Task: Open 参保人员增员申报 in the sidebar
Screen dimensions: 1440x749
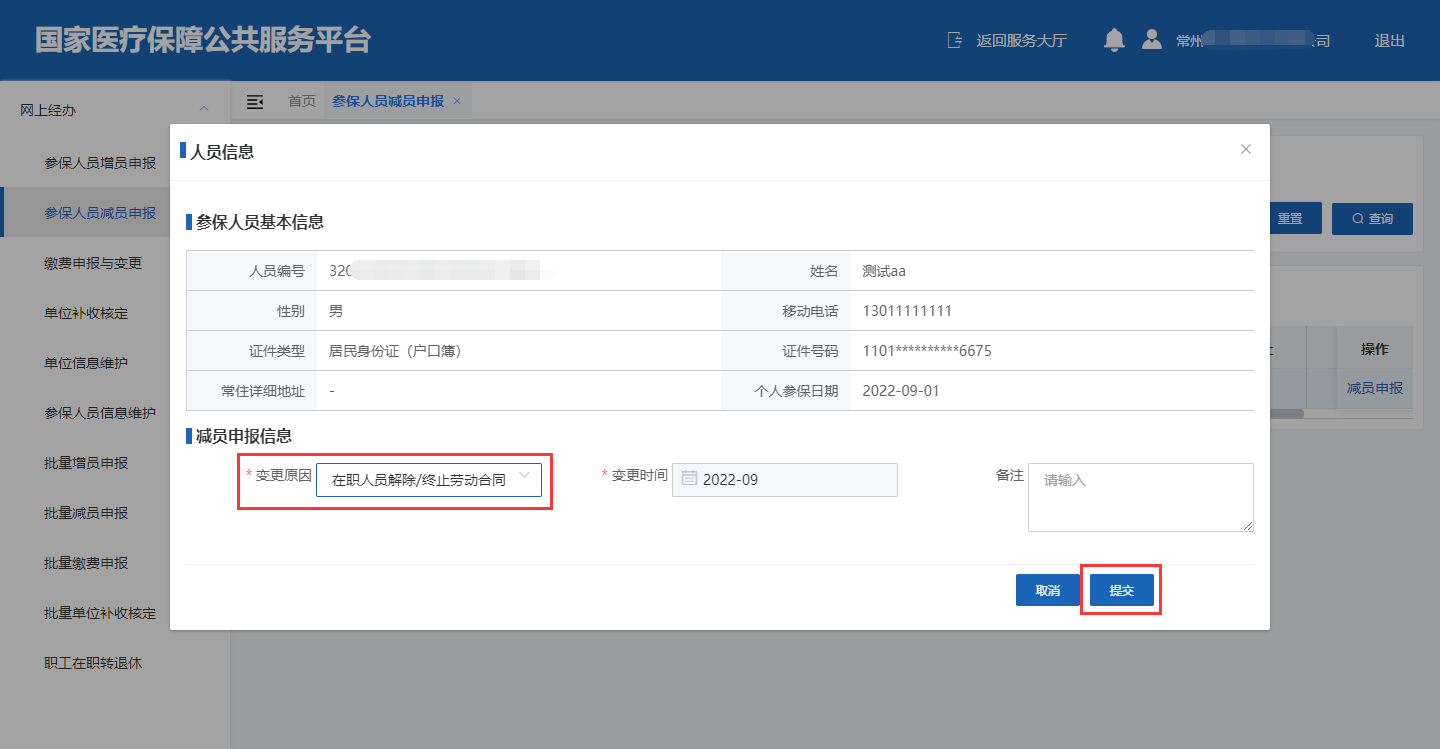Action: 100,163
